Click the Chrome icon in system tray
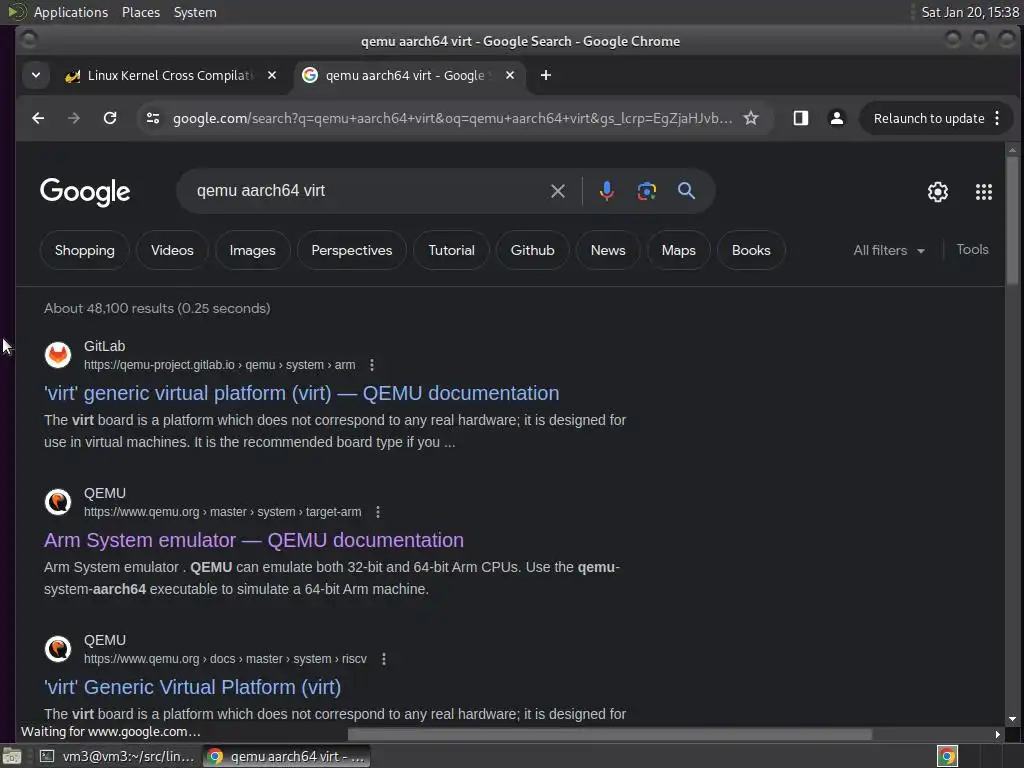 (947, 756)
